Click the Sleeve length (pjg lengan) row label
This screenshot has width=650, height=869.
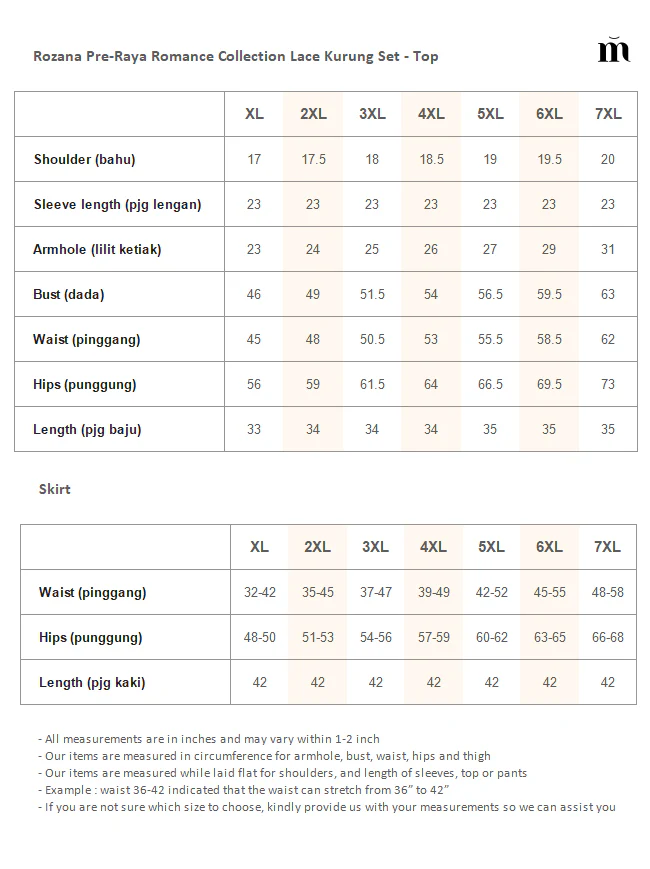[x=117, y=205]
